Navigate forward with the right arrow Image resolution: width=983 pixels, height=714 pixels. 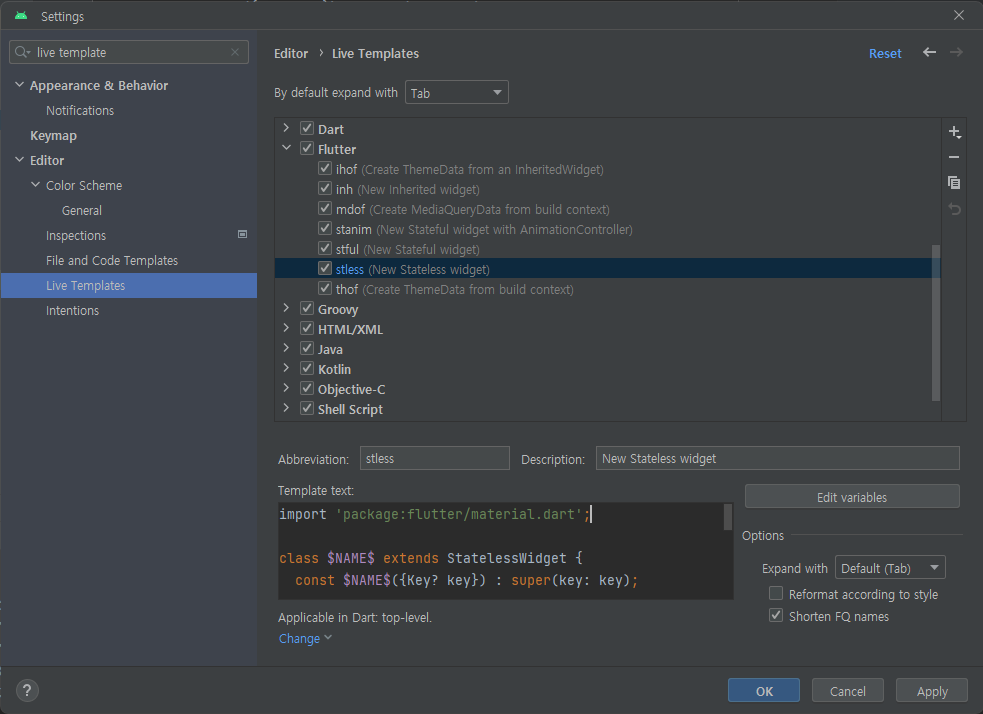[956, 53]
